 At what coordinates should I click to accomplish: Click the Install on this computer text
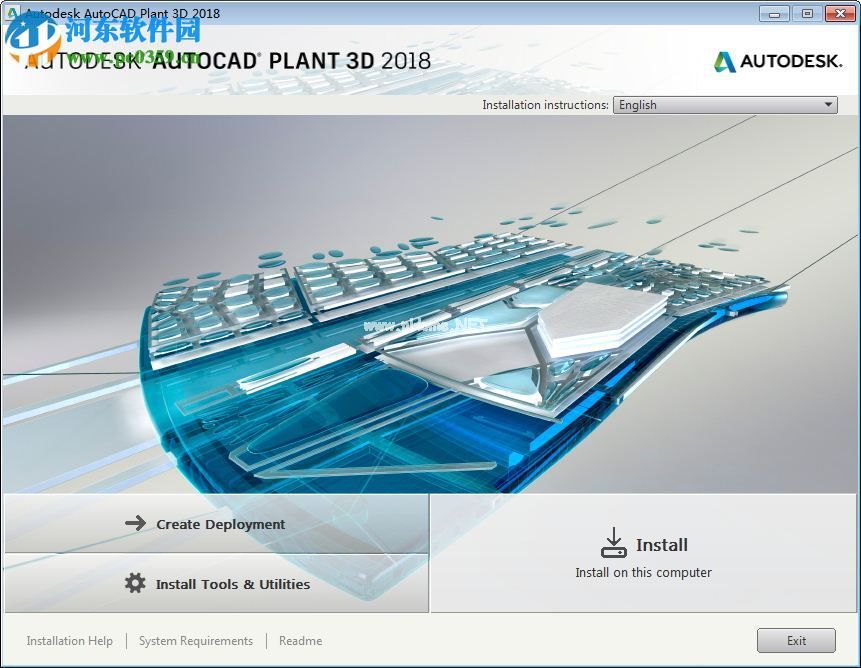click(643, 572)
